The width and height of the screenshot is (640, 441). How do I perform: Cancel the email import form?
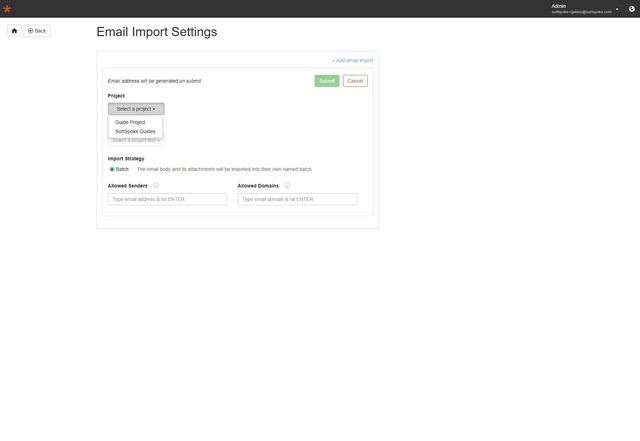[x=355, y=81]
